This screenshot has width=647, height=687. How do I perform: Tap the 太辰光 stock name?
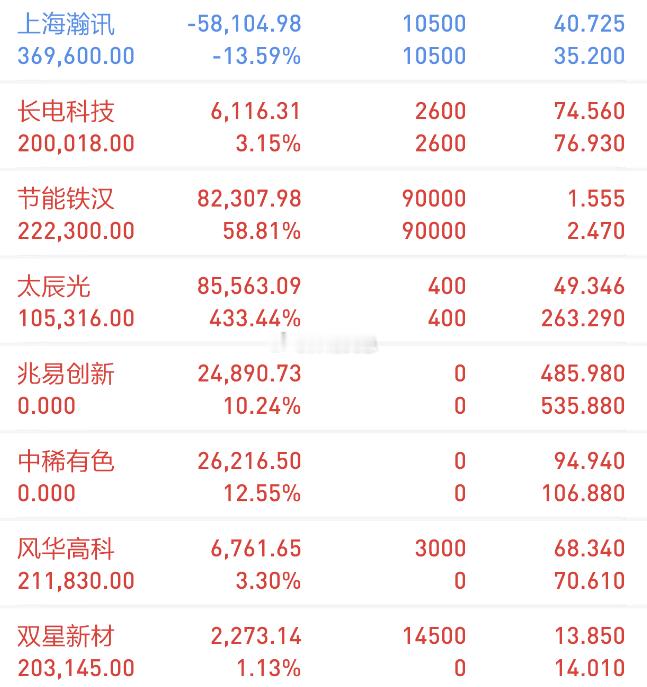(54, 287)
